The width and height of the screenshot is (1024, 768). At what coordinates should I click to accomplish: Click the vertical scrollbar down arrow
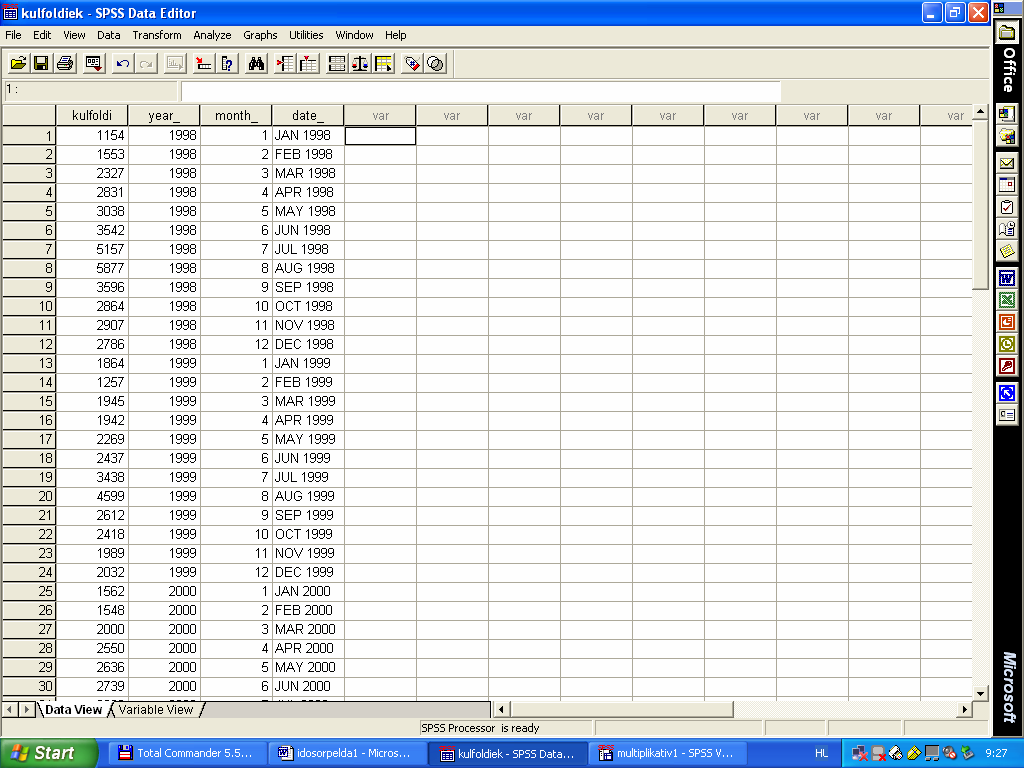(x=980, y=694)
